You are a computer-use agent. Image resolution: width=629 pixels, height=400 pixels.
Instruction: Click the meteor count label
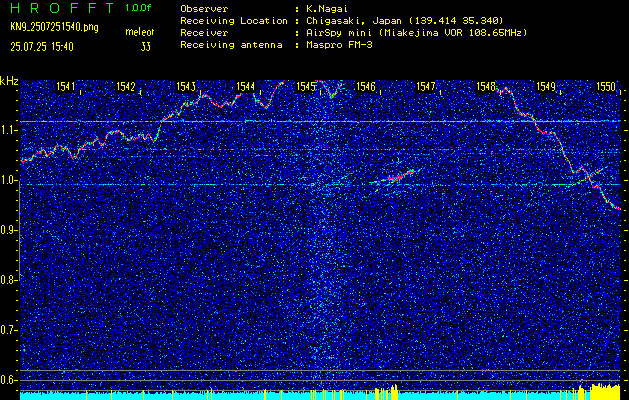pyautogui.click(x=140, y=32)
